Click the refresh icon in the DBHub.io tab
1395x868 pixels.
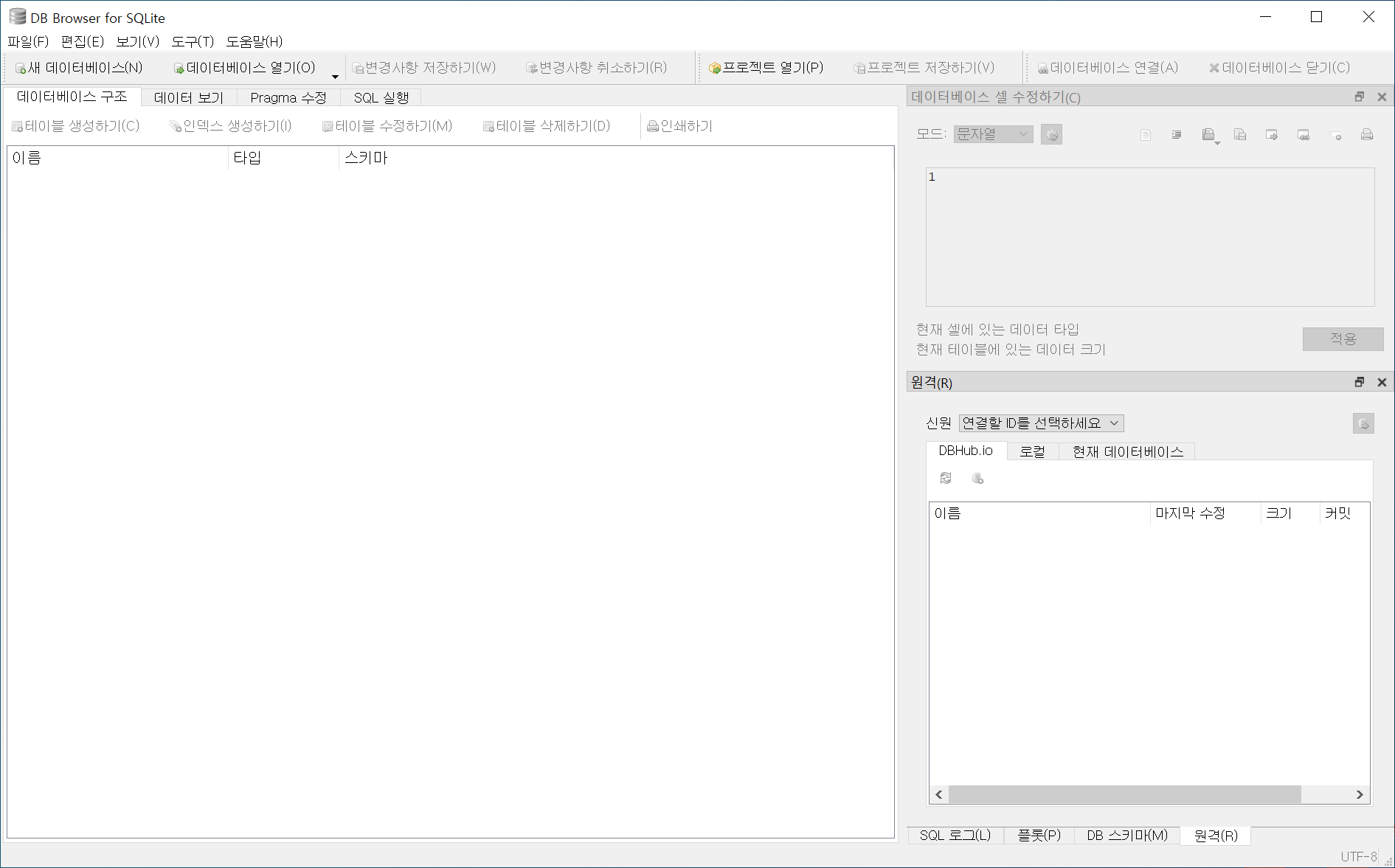[946, 479]
